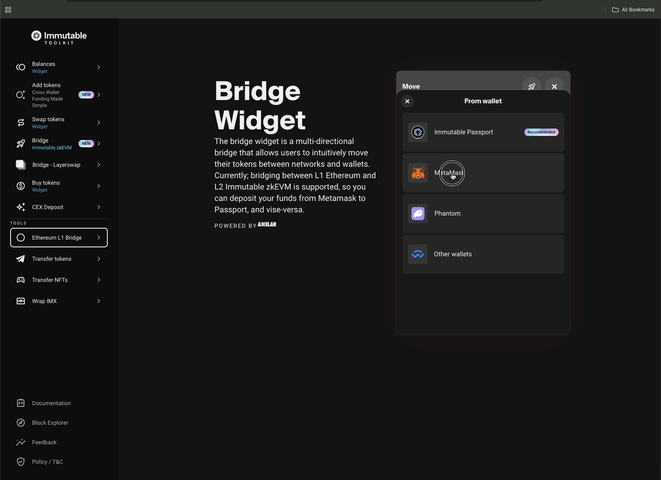661x480 pixels.
Task: Expand the Wrap IMX chevron
Action: pyautogui.click(x=99, y=301)
